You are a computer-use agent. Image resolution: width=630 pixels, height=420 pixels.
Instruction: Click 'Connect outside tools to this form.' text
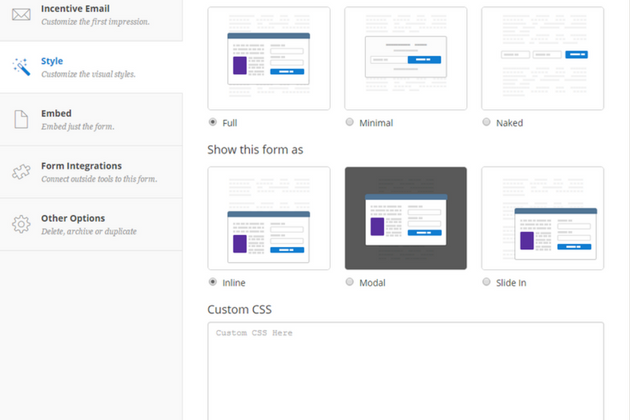(x=99, y=179)
